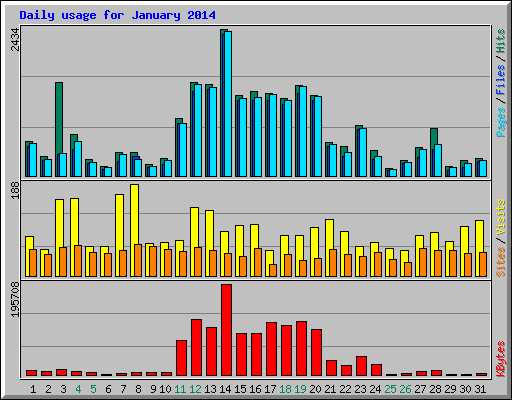Screen dimensions: 512x400
Task: Select the red KBytes bar for day 11
Action: coord(181,358)
